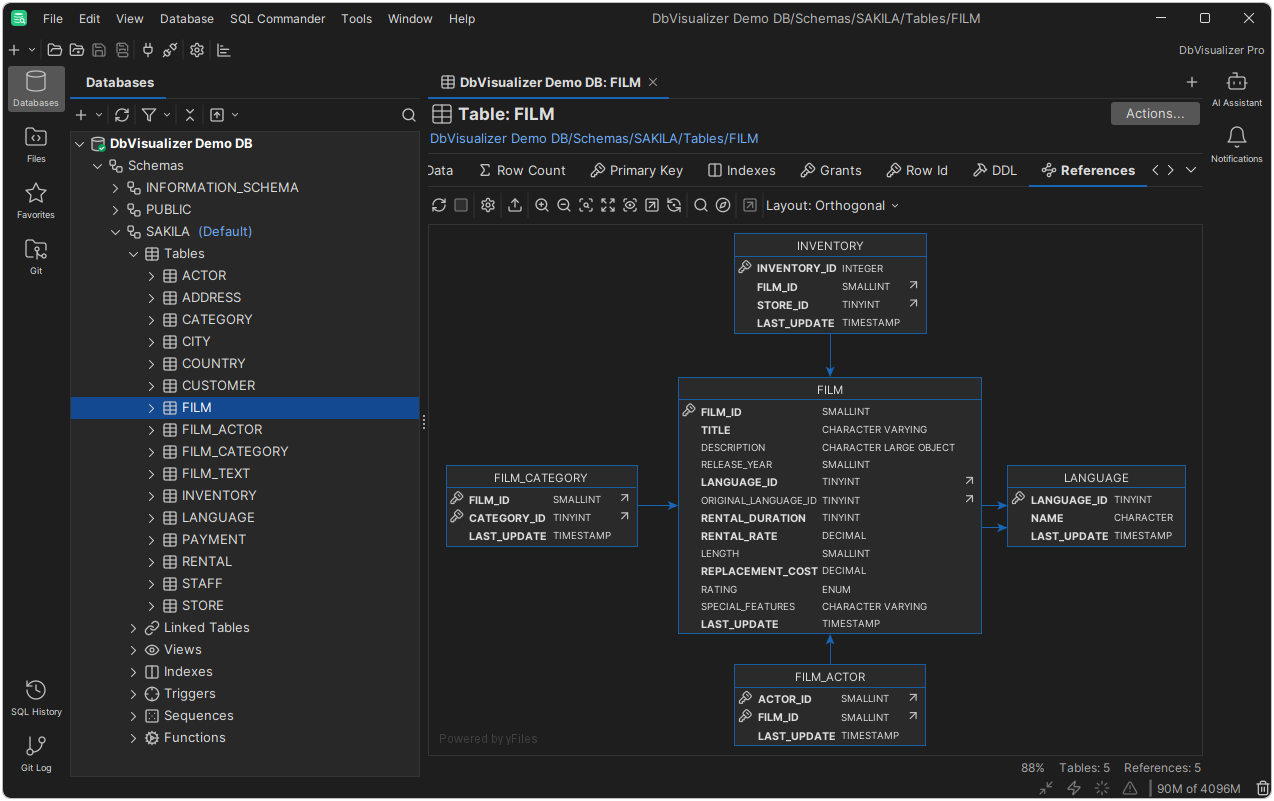Switch to the Grants tab
The height and width of the screenshot is (801, 1274).
830,170
